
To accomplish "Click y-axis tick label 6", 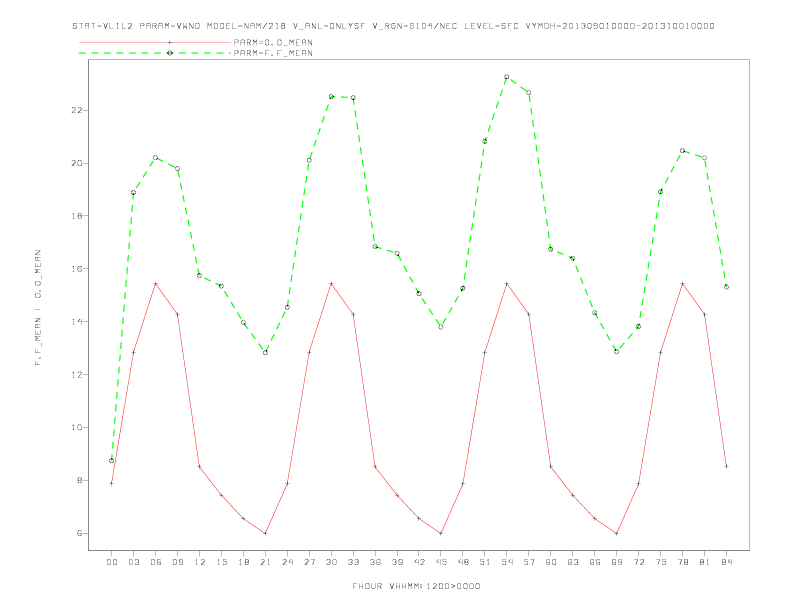I will 79,533.
